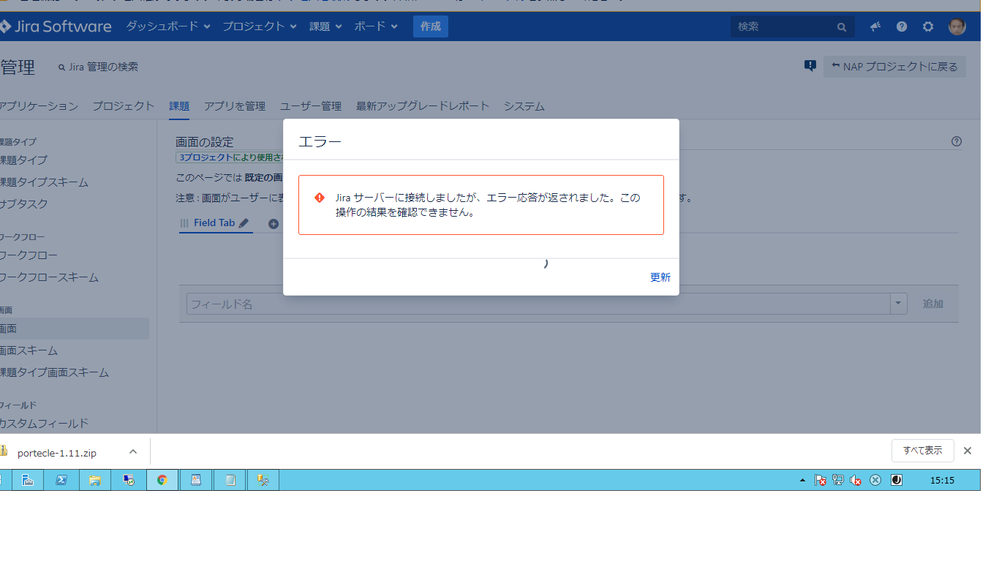Viewport: 999px width, 562px height.
Task: Expand portecle-1.11.zip download options chevron
Action: [x=133, y=452]
